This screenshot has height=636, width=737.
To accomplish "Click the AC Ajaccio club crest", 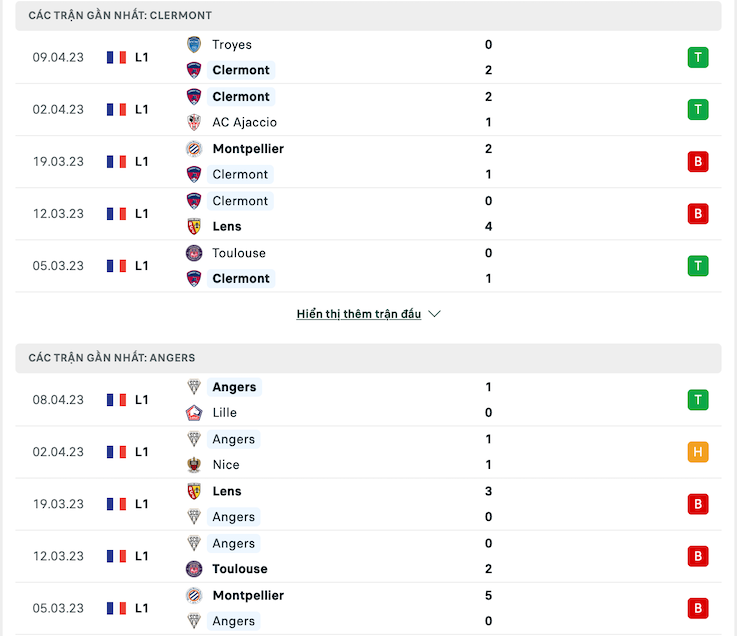I will coord(194,122).
